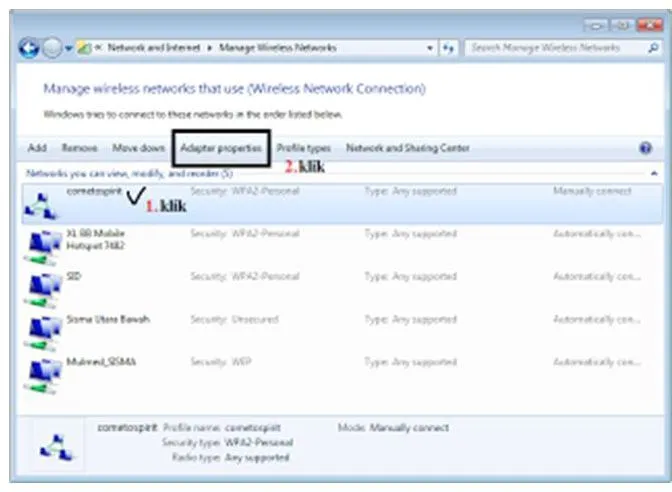Image resolution: width=672 pixels, height=492 pixels.
Task: Select Sisma Utara Bawah network name
Action: pos(108,319)
